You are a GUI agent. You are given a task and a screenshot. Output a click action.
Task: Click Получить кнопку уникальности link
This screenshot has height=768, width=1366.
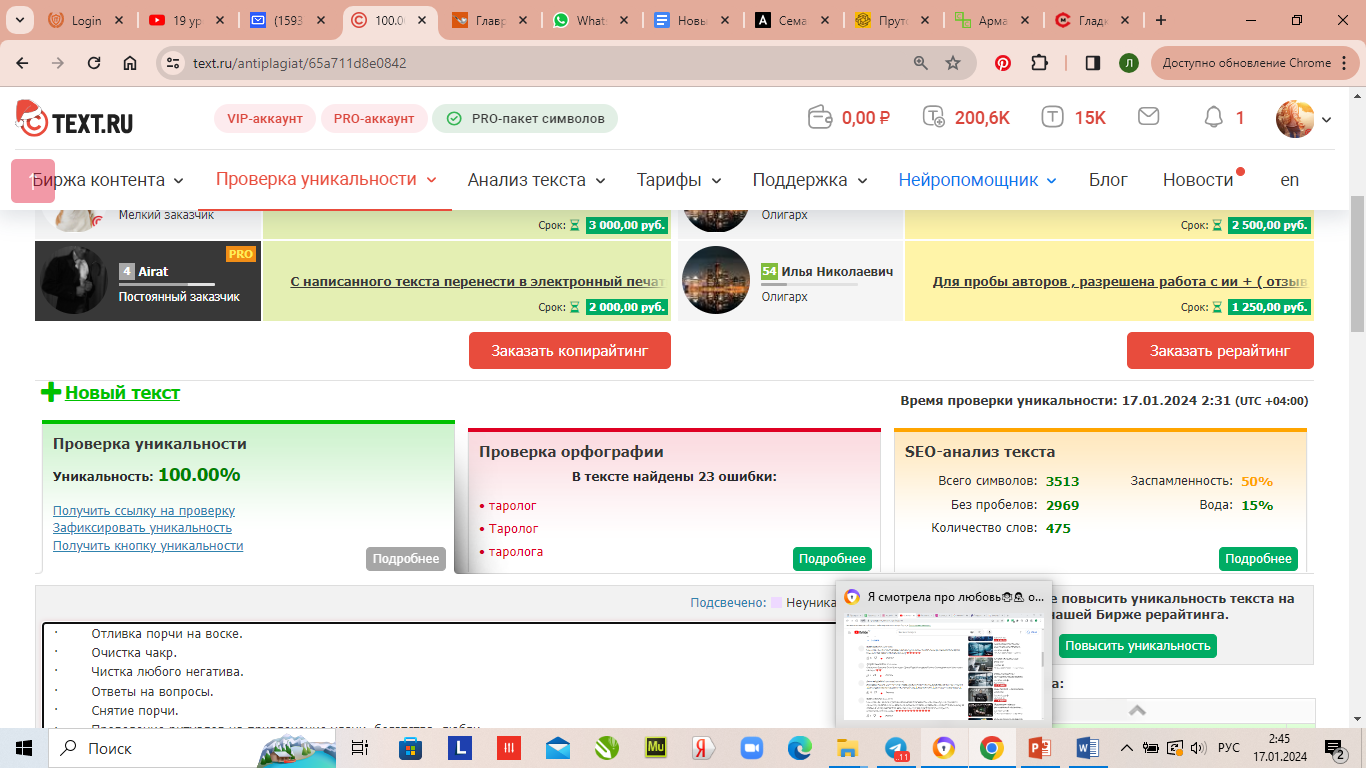click(148, 545)
